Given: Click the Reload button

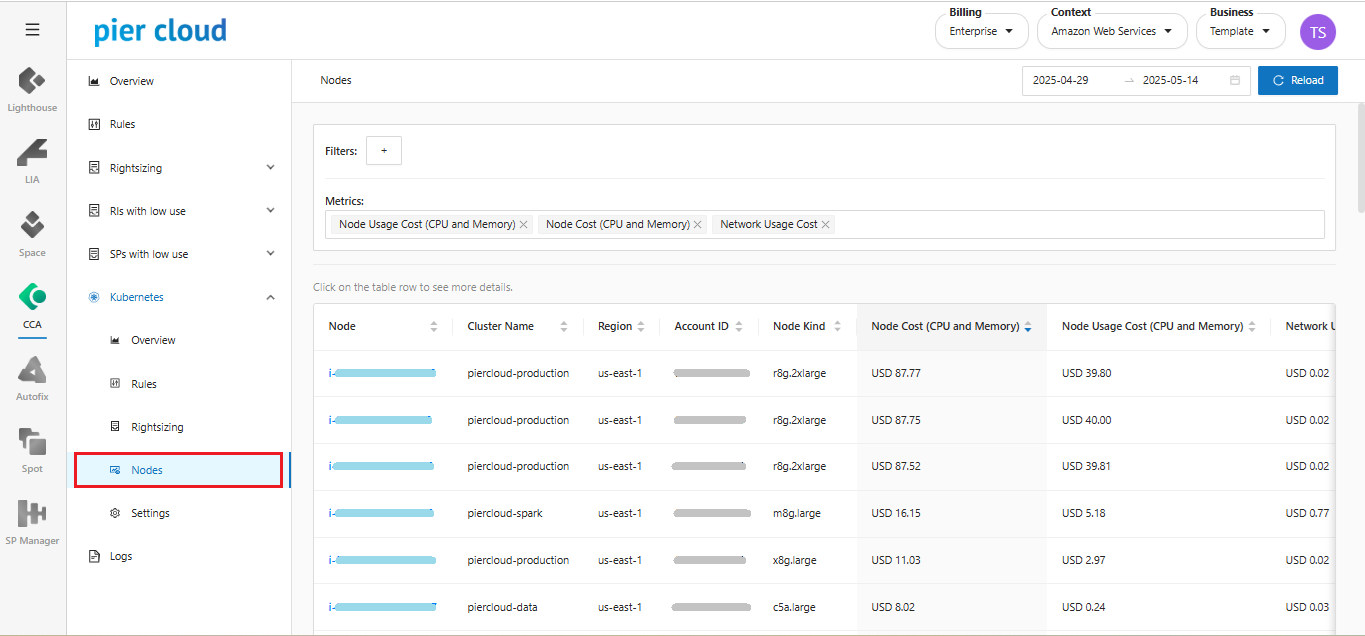Looking at the screenshot, I should [x=1297, y=81].
